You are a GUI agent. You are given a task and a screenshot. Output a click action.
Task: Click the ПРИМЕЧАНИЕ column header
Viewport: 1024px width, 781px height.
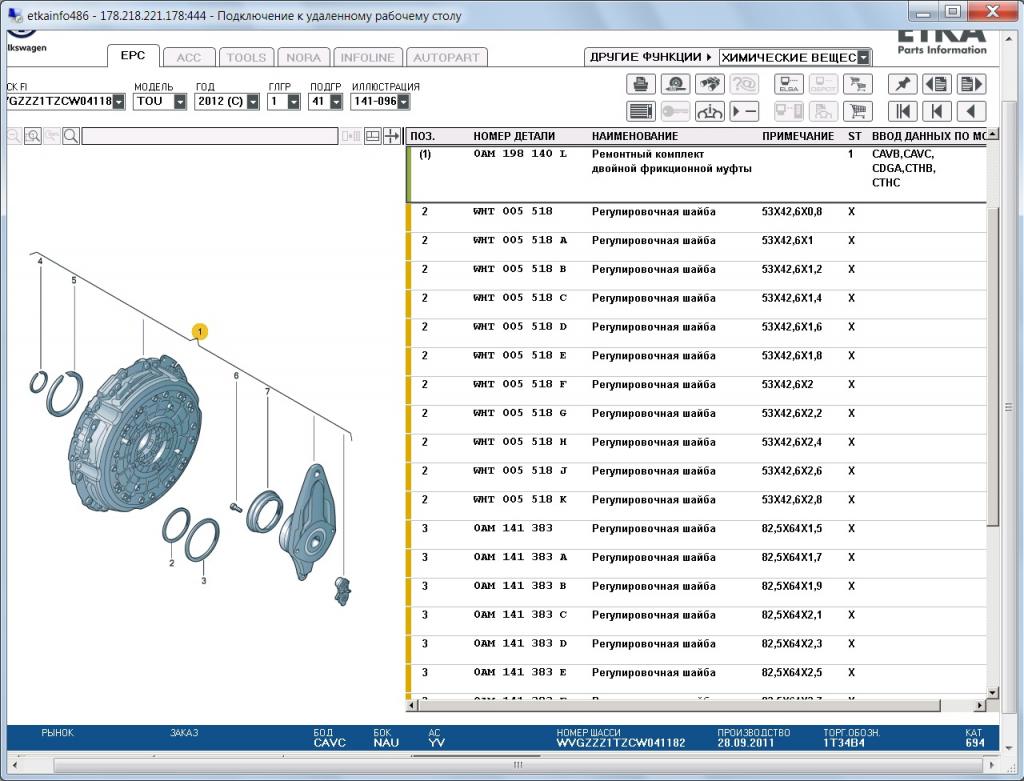click(x=797, y=136)
